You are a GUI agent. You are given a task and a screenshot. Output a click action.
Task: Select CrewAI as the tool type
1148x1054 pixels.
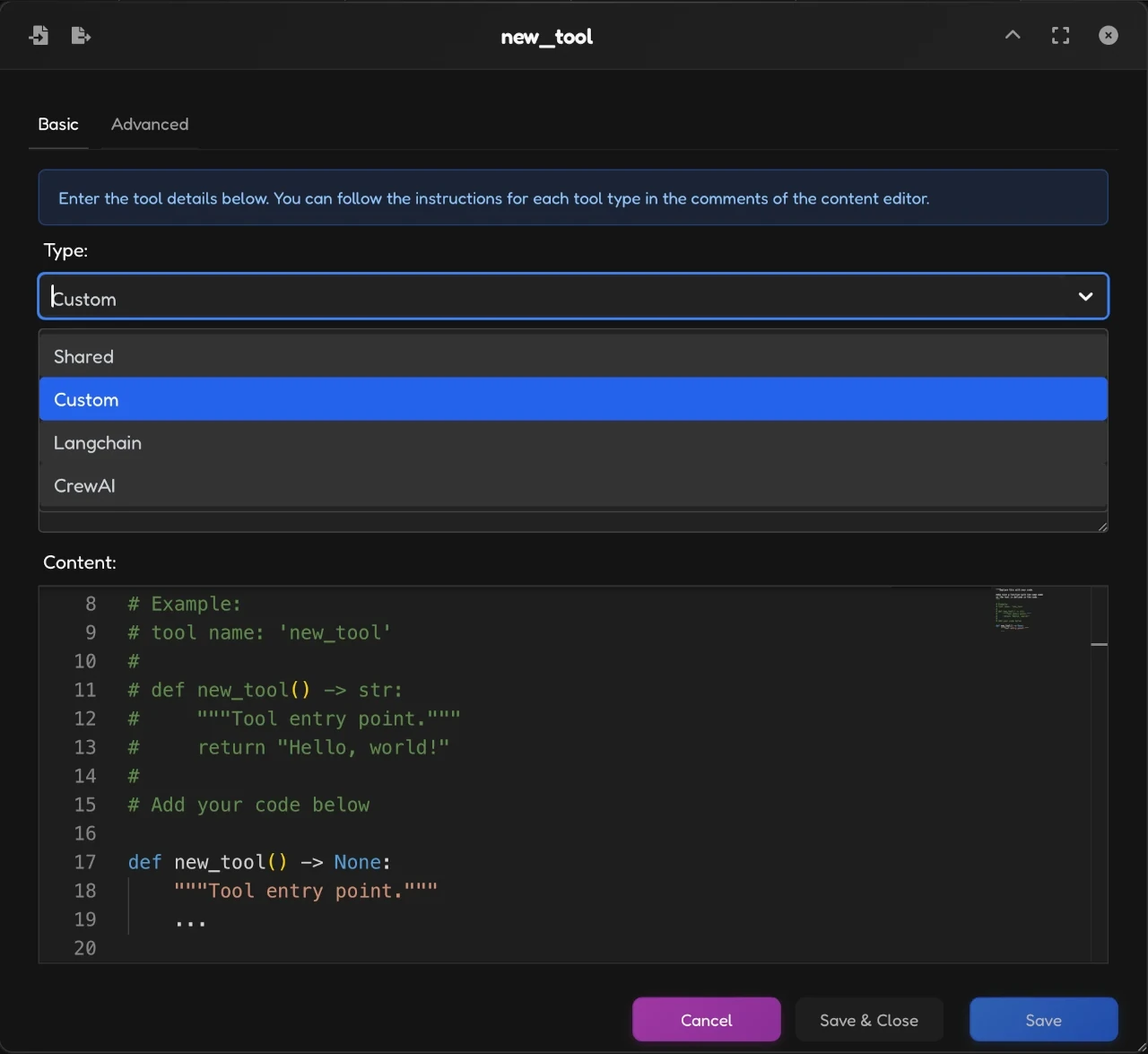(x=84, y=485)
